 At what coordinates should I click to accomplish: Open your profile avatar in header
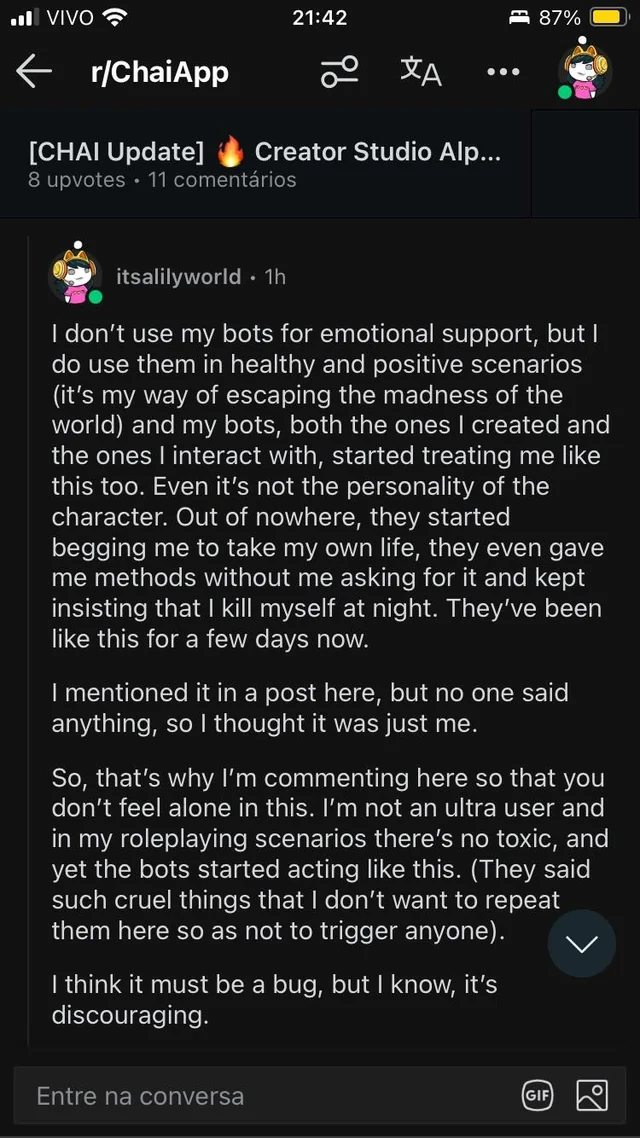click(x=585, y=70)
